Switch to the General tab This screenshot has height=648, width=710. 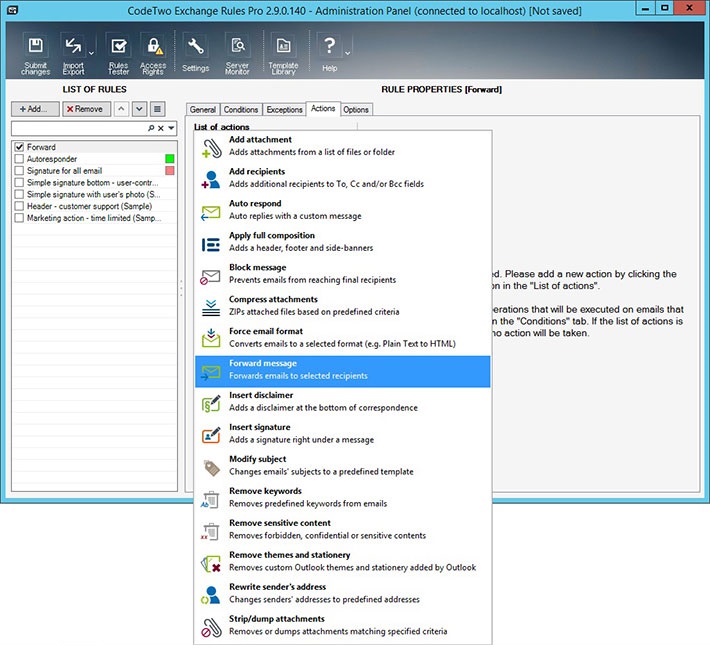202,110
